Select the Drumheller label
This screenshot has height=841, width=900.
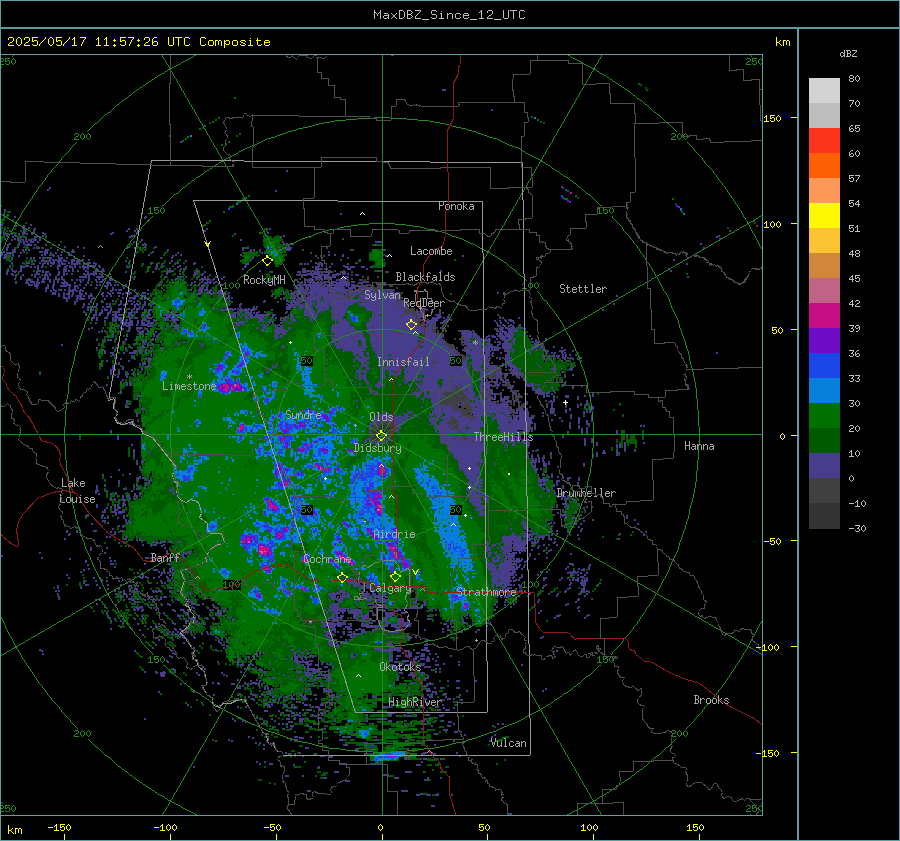586,493
